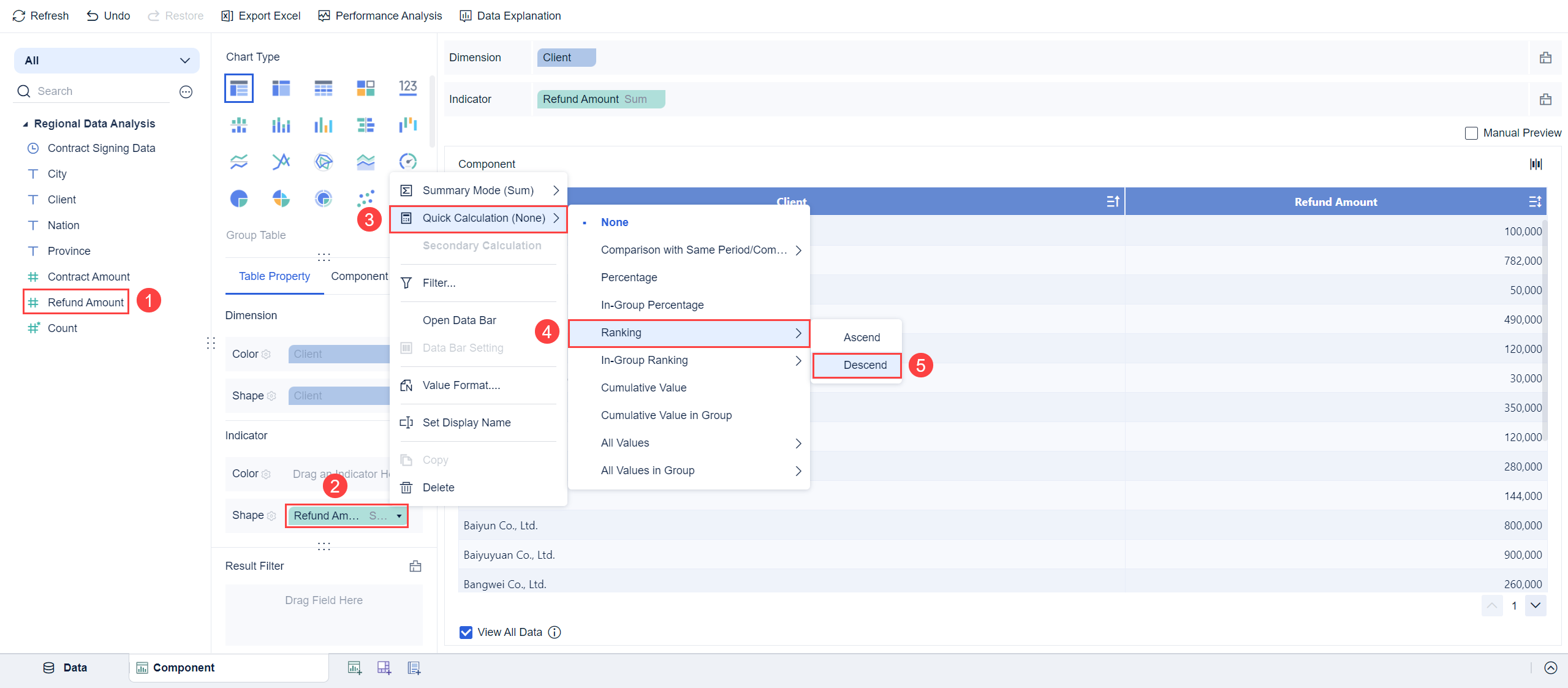Screen dimensions: 1568x688
Task: Enable the Manual Preview checkbox
Action: click(1471, 133)
